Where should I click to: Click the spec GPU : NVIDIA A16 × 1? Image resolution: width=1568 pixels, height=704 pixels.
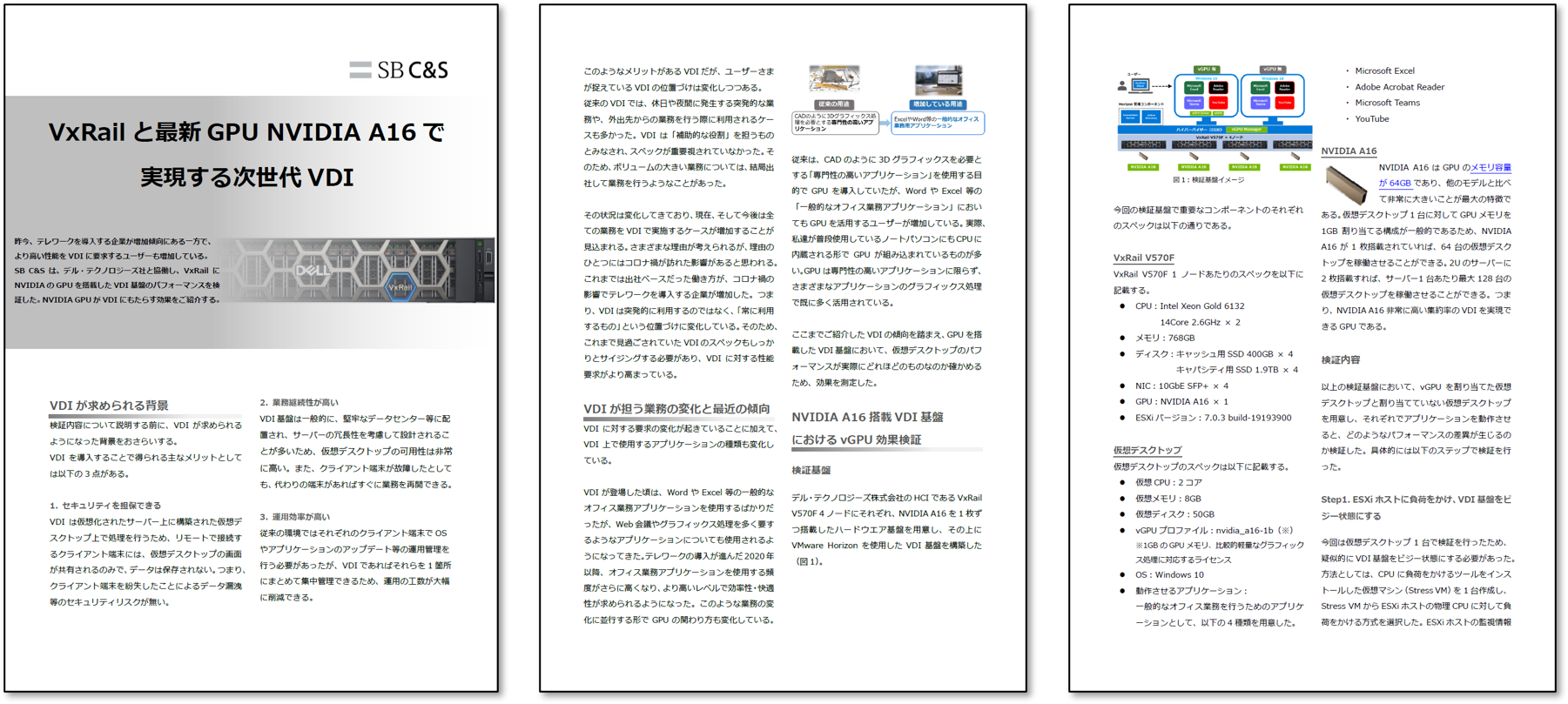(x=1181, y=402)
